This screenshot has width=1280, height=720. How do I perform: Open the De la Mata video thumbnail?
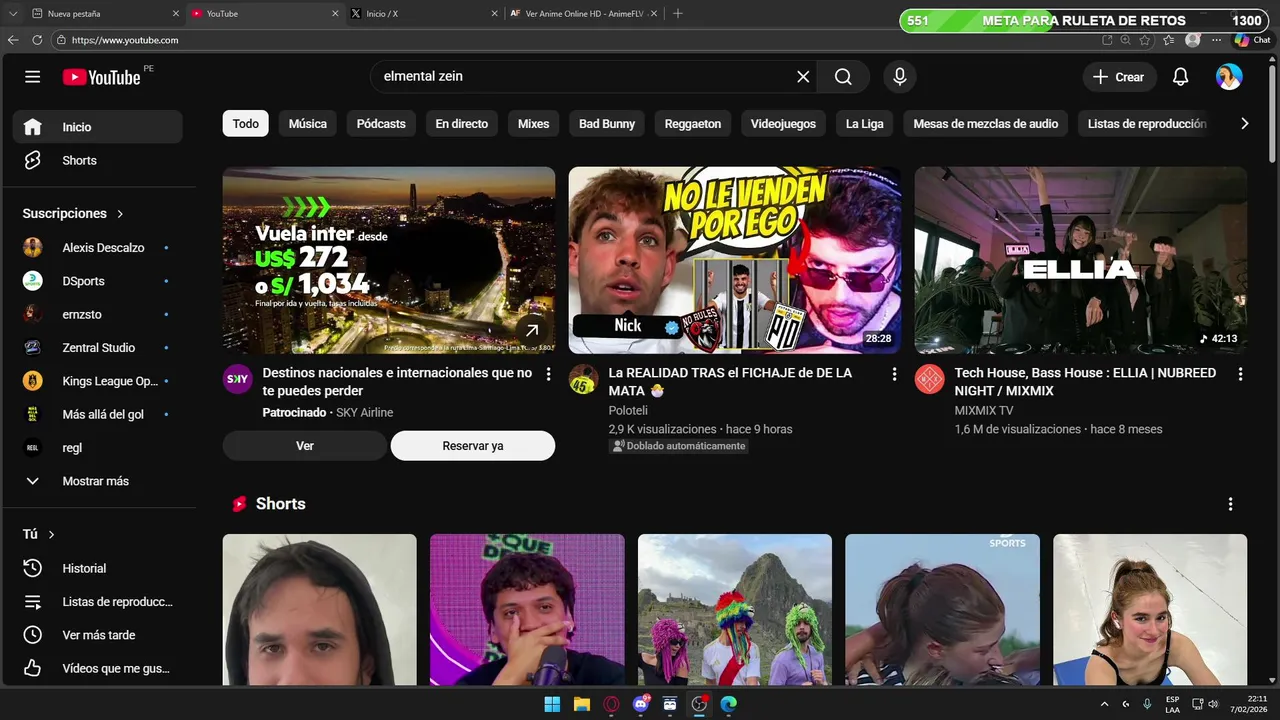[x=735, y=260]
